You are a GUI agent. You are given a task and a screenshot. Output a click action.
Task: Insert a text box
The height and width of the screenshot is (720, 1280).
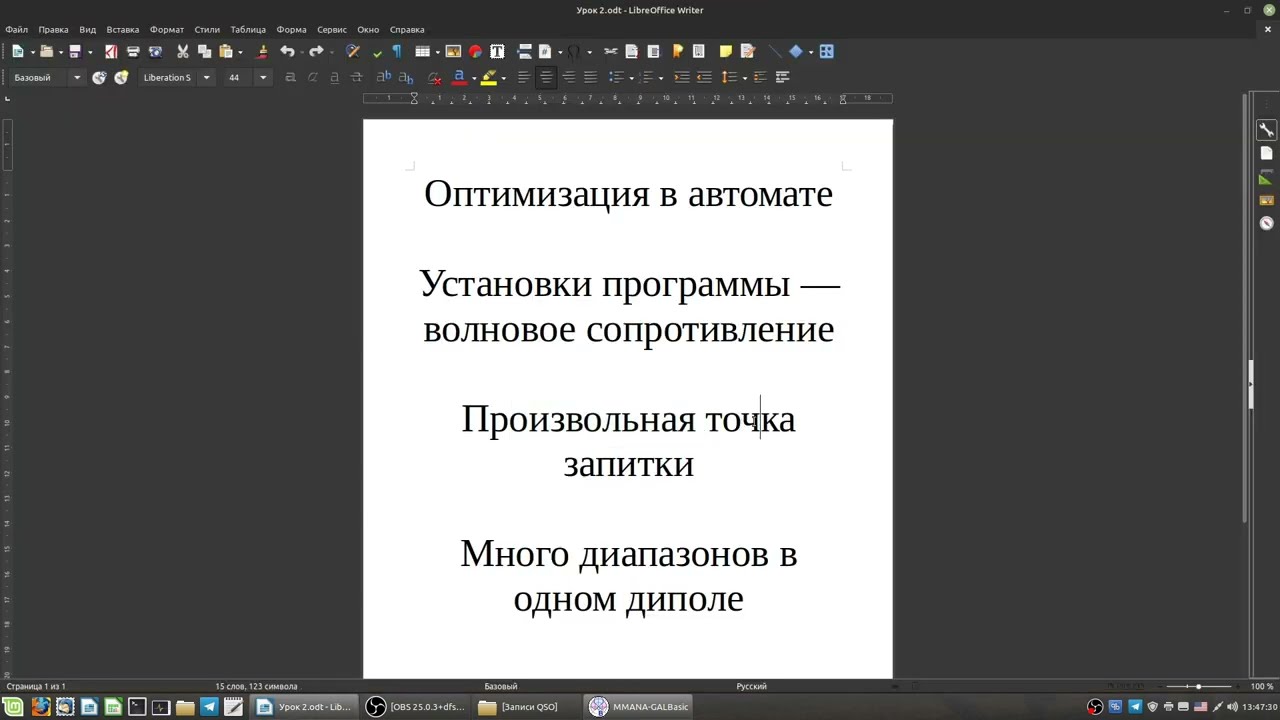click(497, 51)
